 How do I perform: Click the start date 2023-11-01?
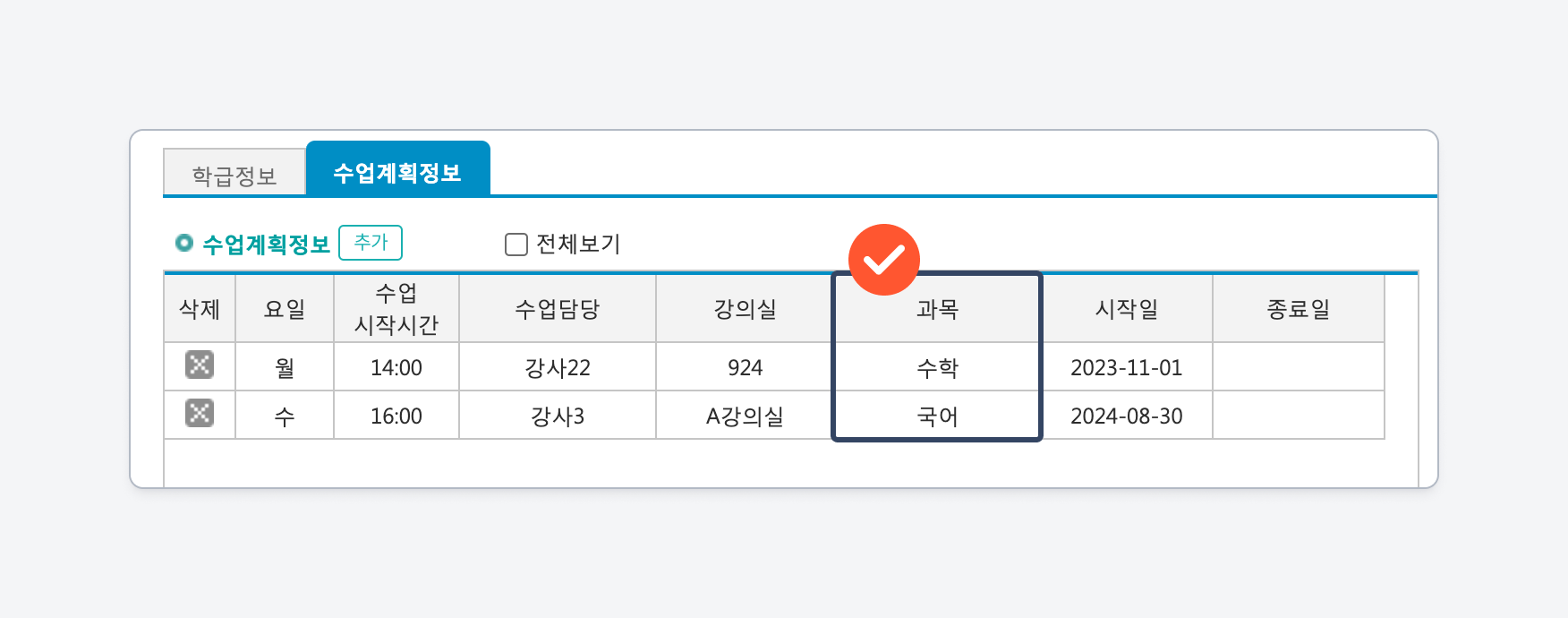click(1127, 367)
